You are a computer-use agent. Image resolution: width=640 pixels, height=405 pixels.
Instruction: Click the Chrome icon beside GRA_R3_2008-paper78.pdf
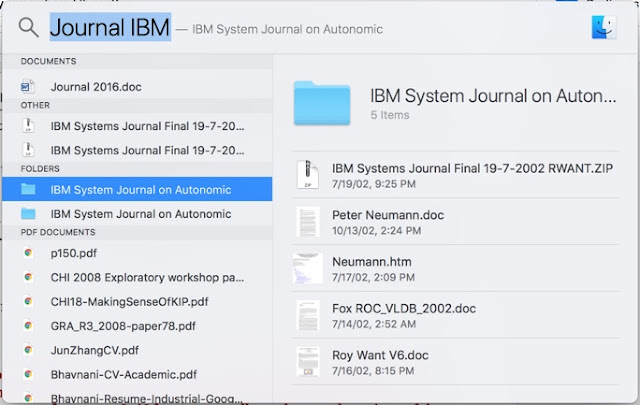(28, 325)
